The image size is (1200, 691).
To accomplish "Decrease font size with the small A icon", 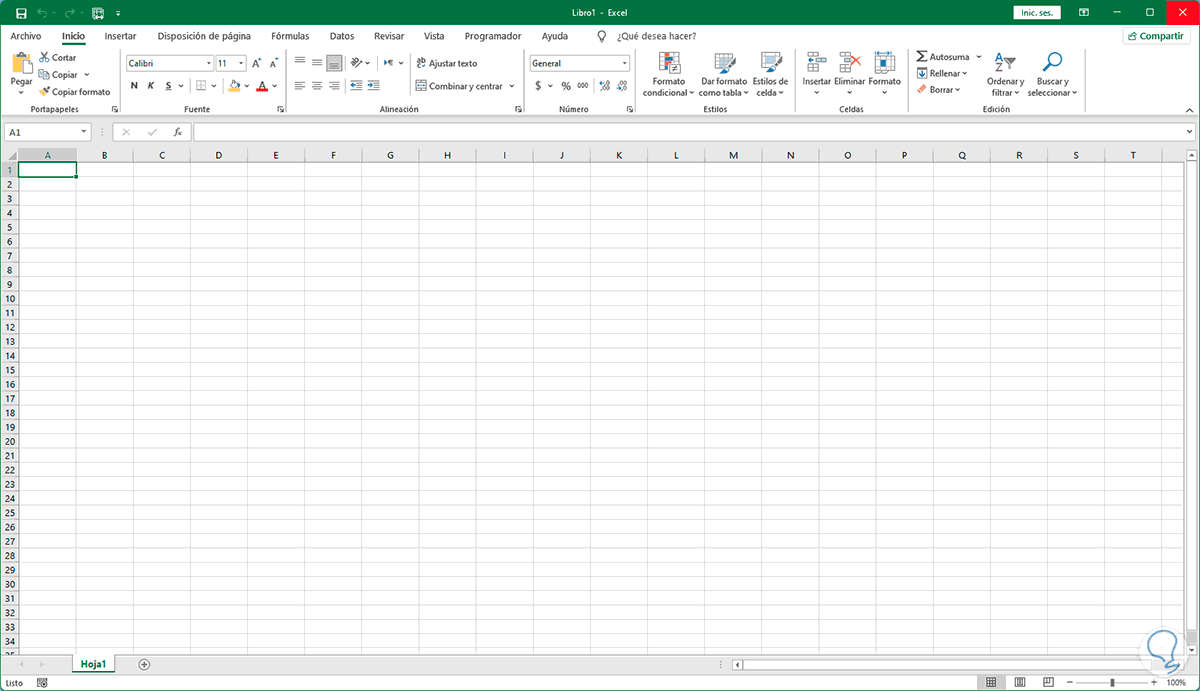I will click(x=272, y=63).
